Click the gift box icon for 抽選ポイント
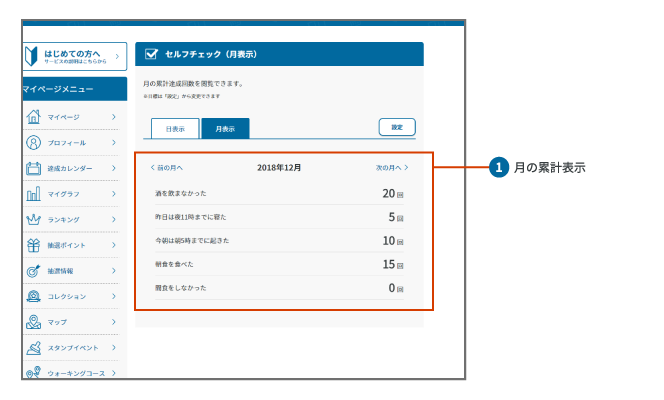The image size is (664, 400). point(33,245)
